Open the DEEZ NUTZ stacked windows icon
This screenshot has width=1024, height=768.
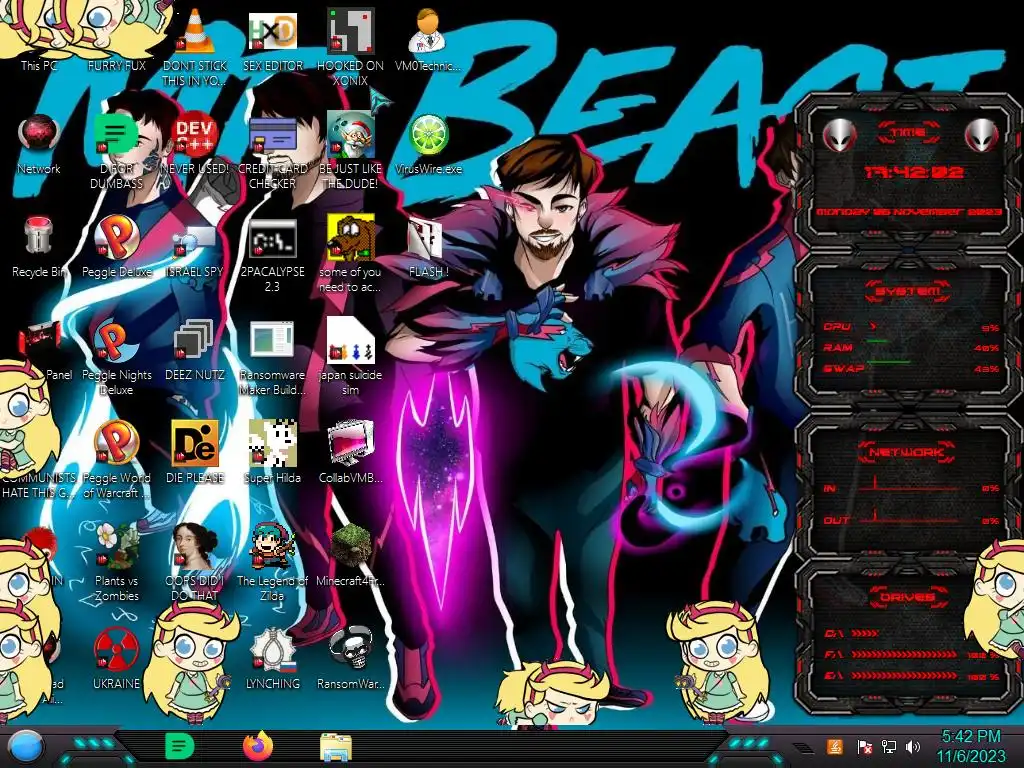point(195,340)
